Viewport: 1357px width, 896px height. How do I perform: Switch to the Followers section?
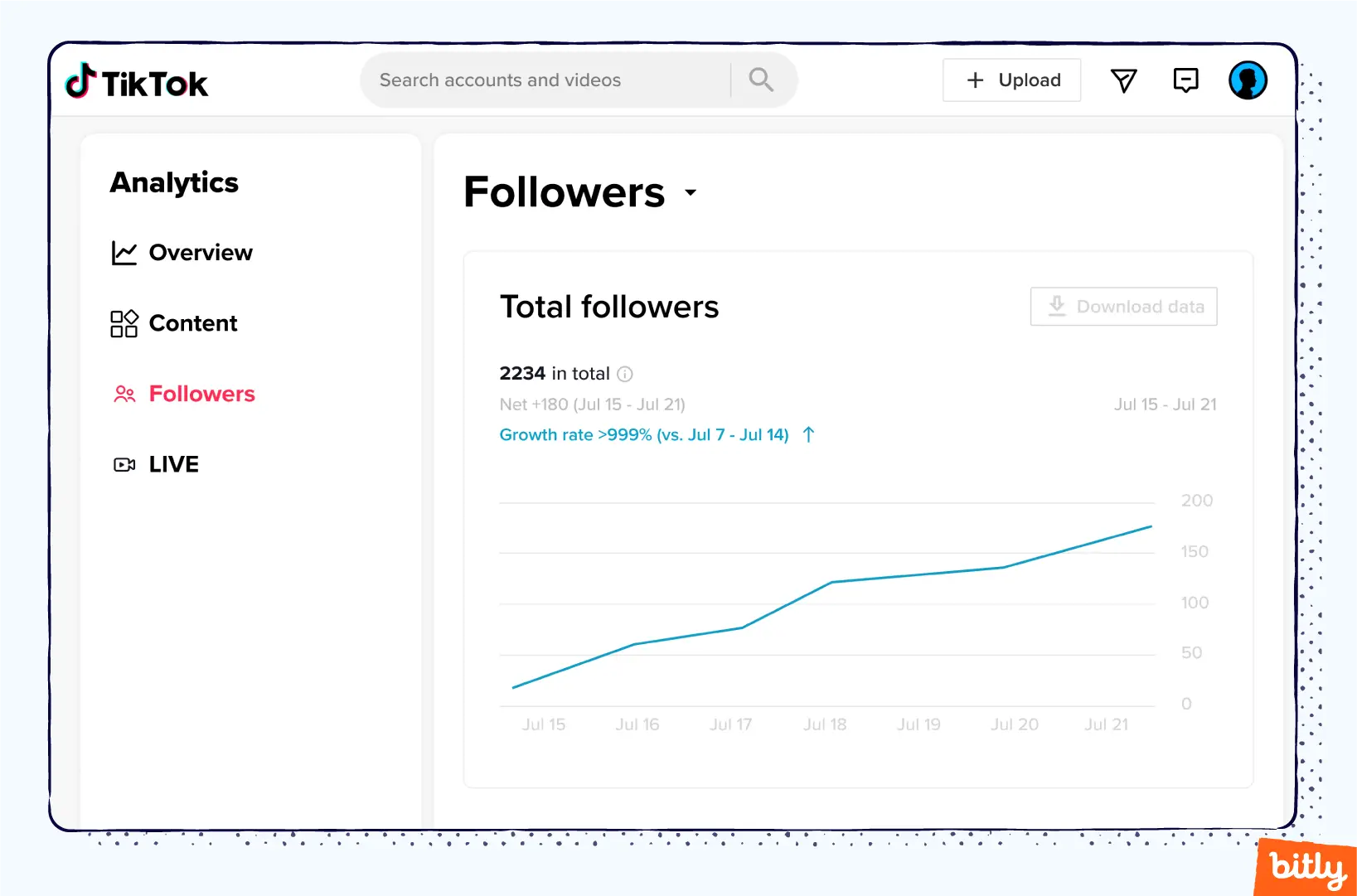(x=201, y=395)
